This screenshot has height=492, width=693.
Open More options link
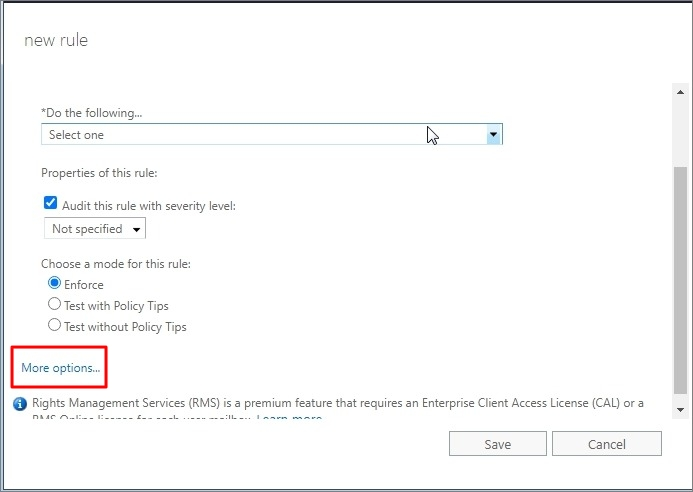(x=61, y=368)
